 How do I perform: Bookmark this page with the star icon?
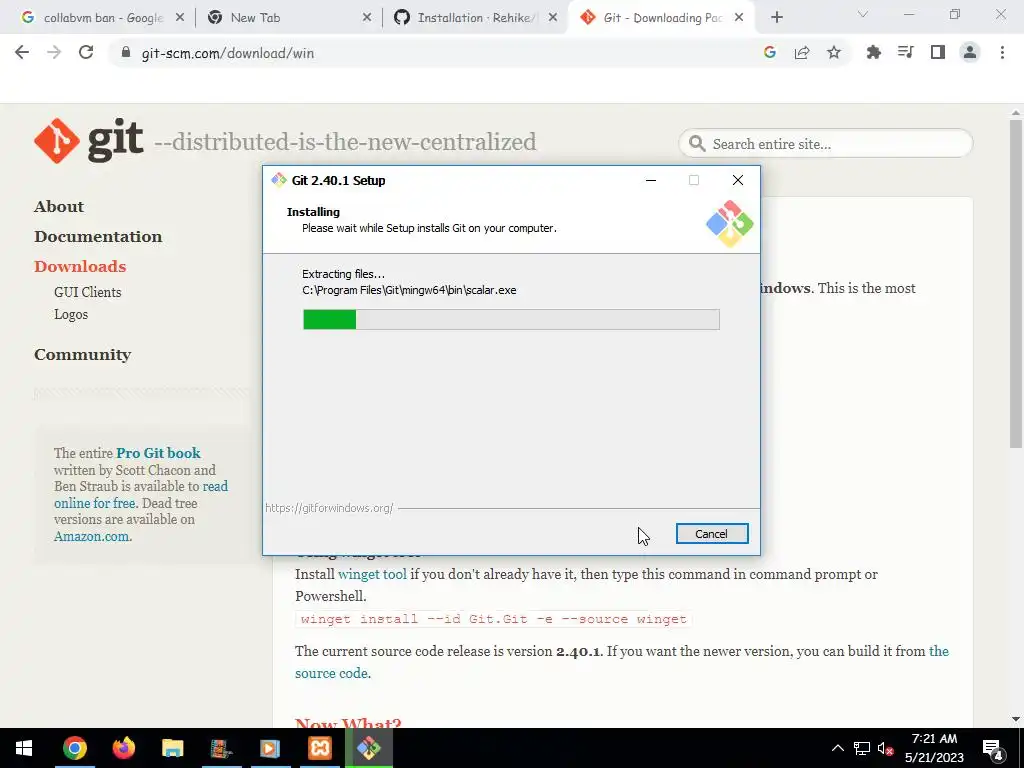point(834,52)
